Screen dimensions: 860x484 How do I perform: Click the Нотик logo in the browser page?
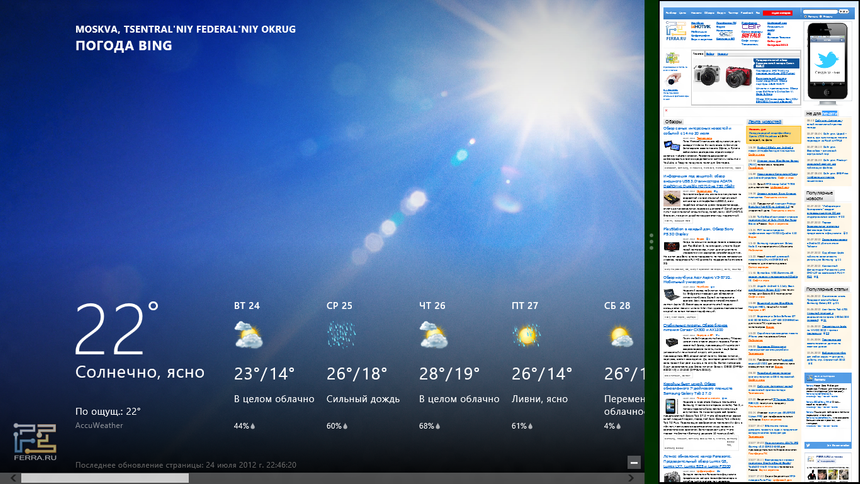pos(701,26)
